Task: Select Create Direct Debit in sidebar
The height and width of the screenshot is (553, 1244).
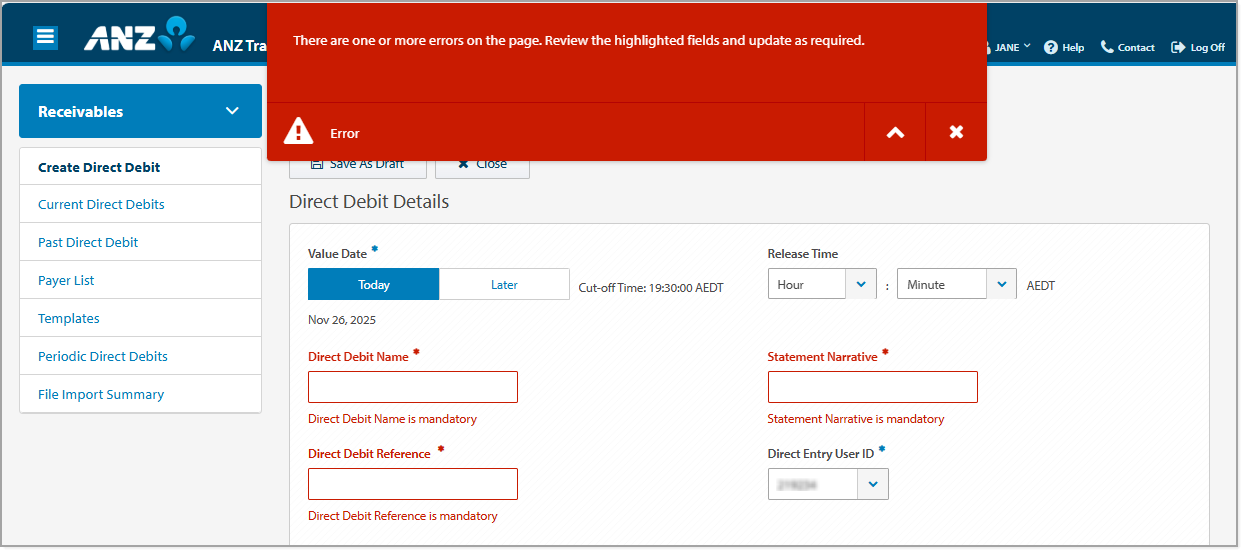Action: click(140, 167)
